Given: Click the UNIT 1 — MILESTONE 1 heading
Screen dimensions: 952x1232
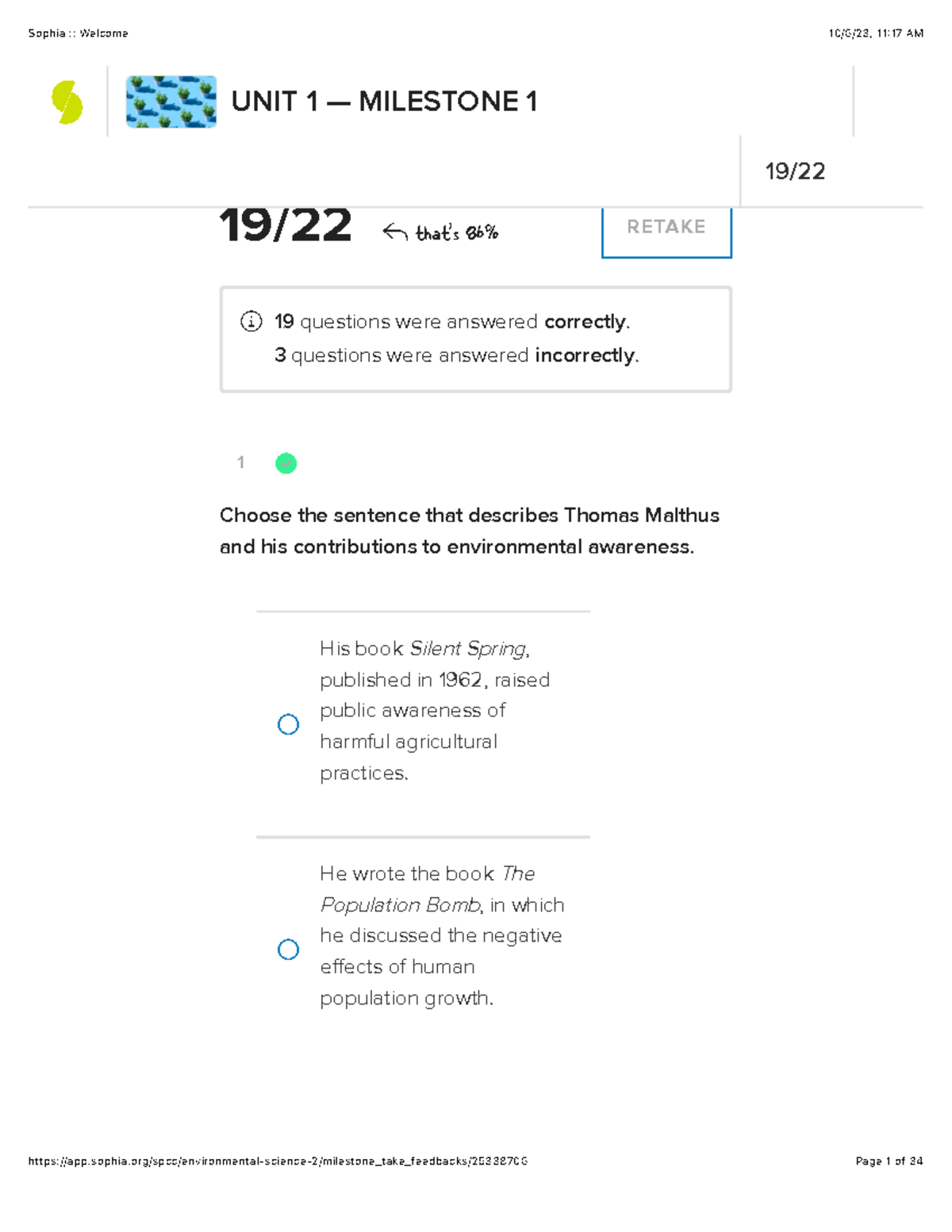Looking at the screenshot, I should 385,102.
